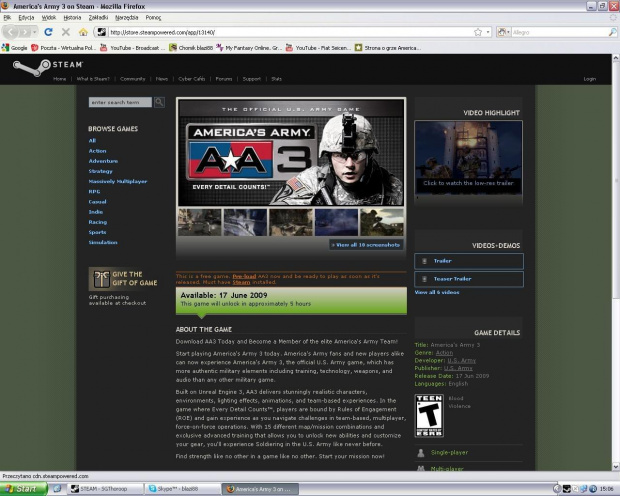Open the Chomik blaz88 bookmark
Image resolution: width=620 pixels, height=496 pixels.
point(191,48)
